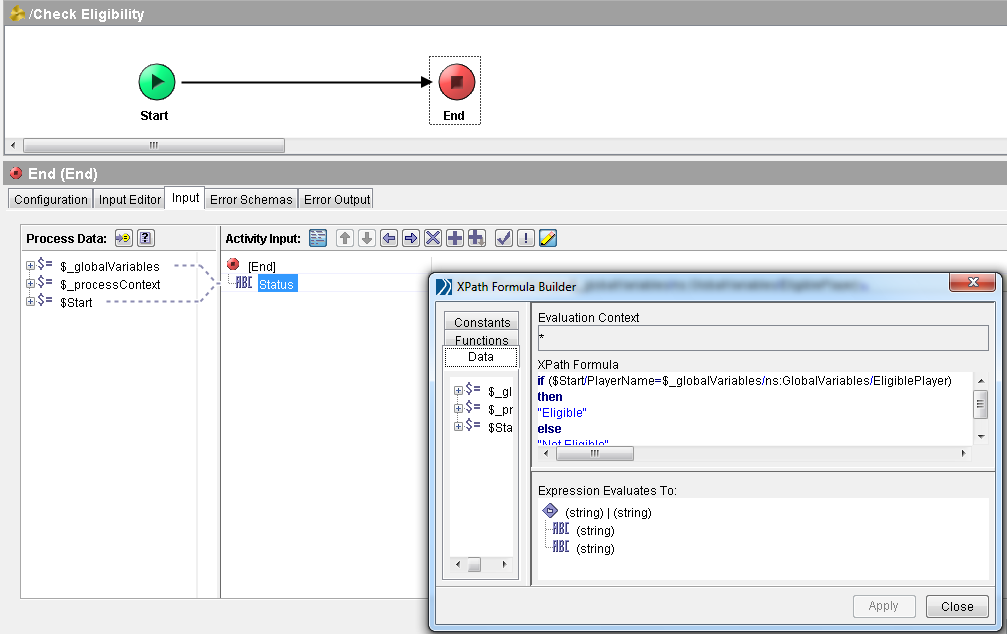Click the move right (demote) arrow button
Viewport: 1007px width, 634px height.
411,238
